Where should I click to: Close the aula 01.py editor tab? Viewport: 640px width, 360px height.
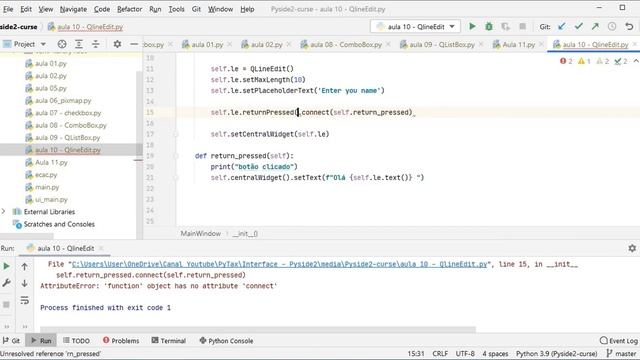click(x=230, y=44)
